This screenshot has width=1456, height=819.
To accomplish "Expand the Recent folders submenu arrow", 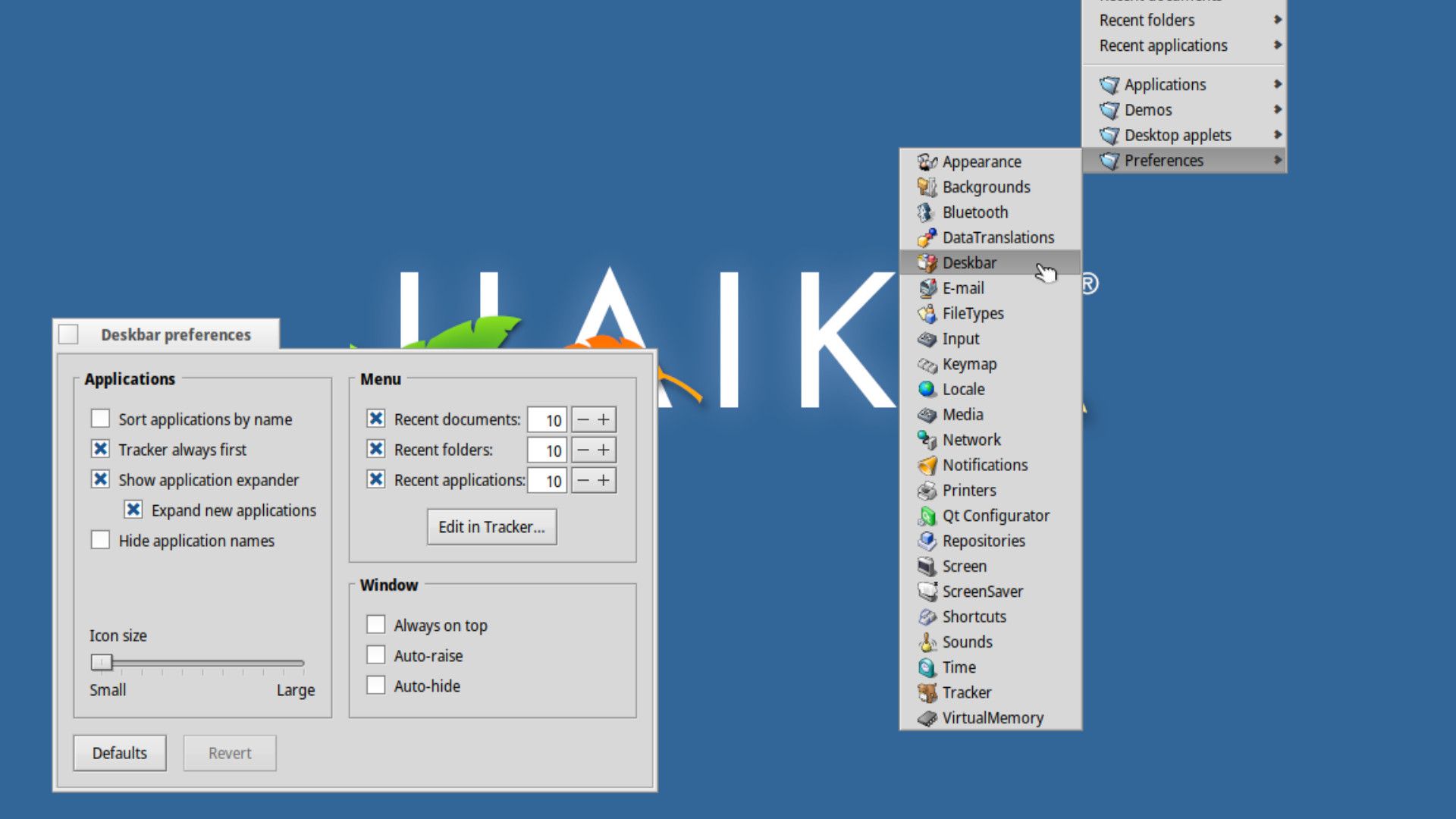I will click(1278, 20).
